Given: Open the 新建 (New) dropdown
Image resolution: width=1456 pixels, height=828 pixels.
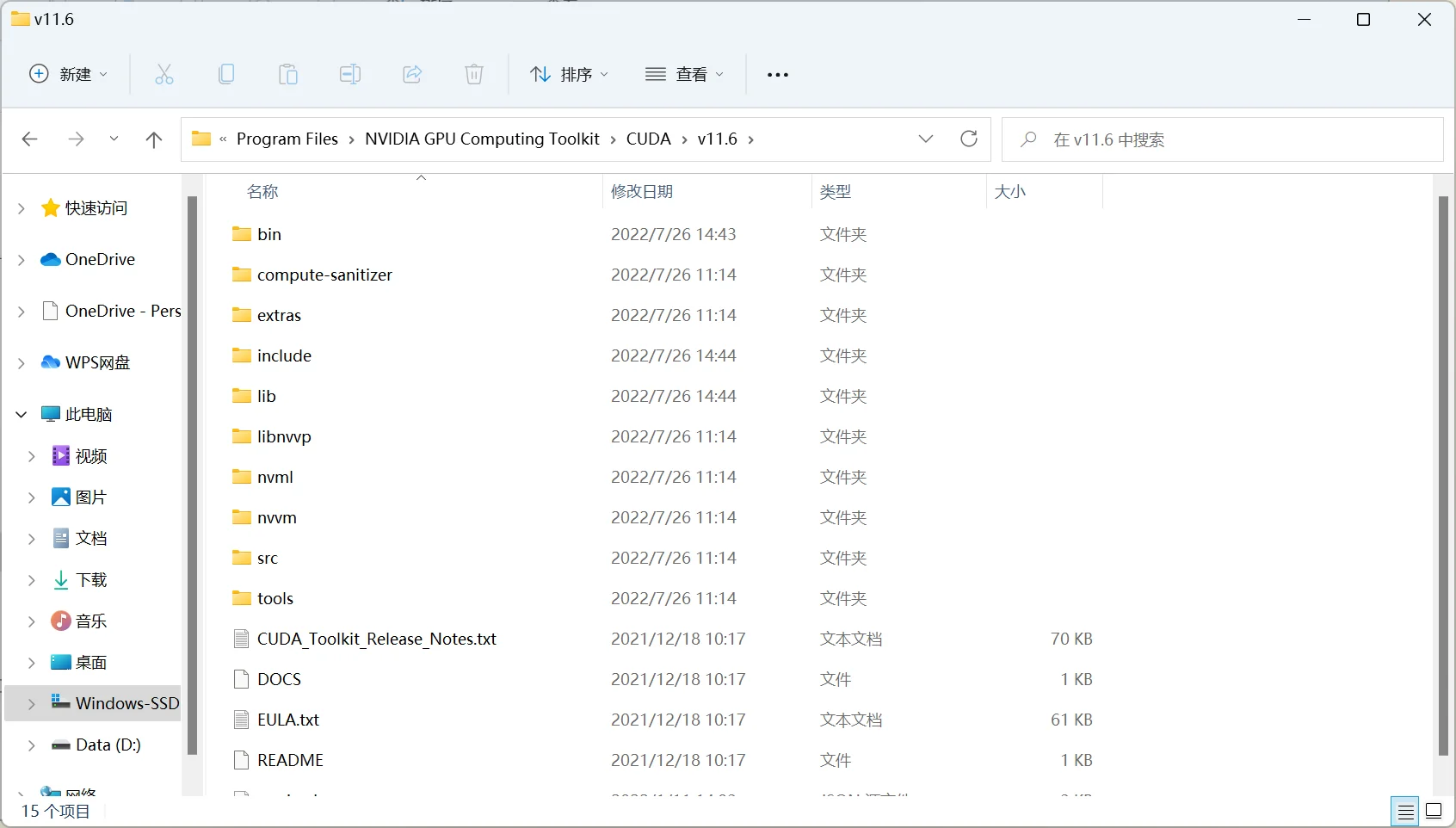Looking at the screenshot, I should (69, 75).
